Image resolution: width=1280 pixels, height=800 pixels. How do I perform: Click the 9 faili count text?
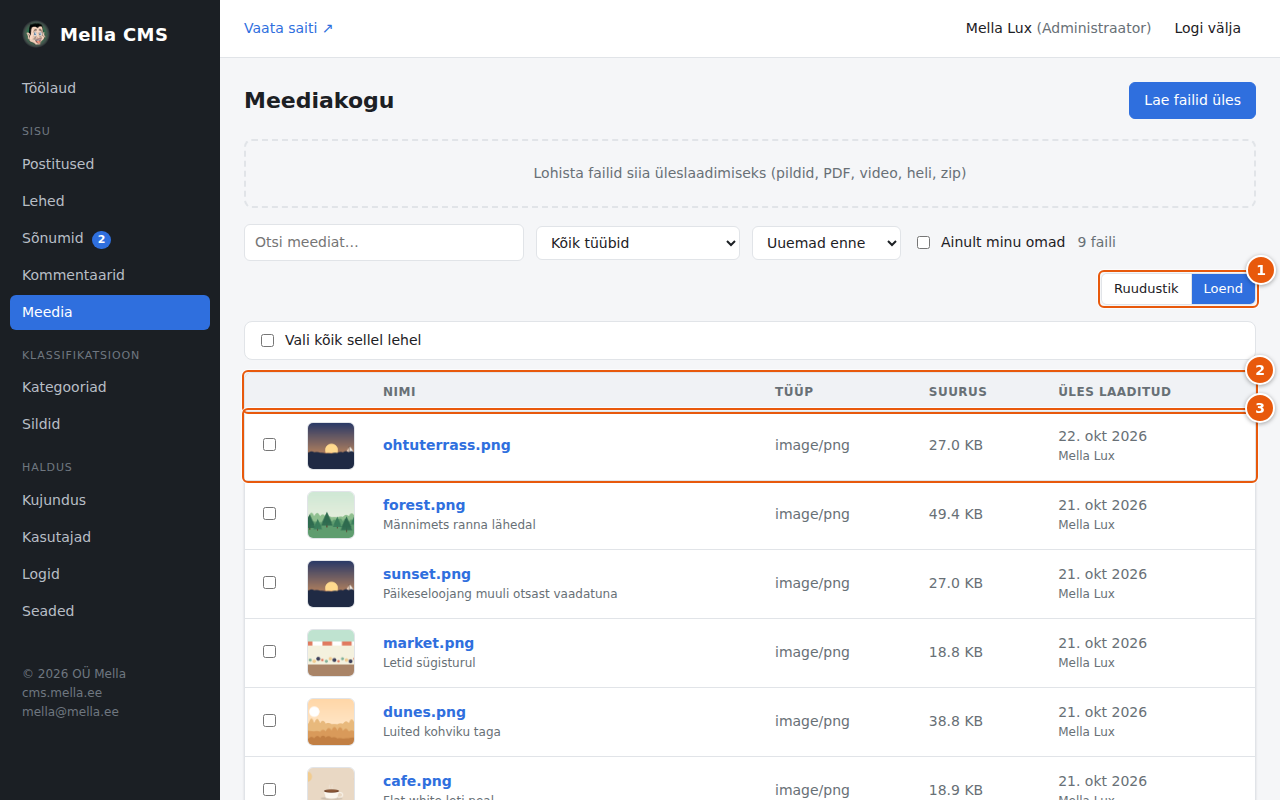coord(1096,242)
